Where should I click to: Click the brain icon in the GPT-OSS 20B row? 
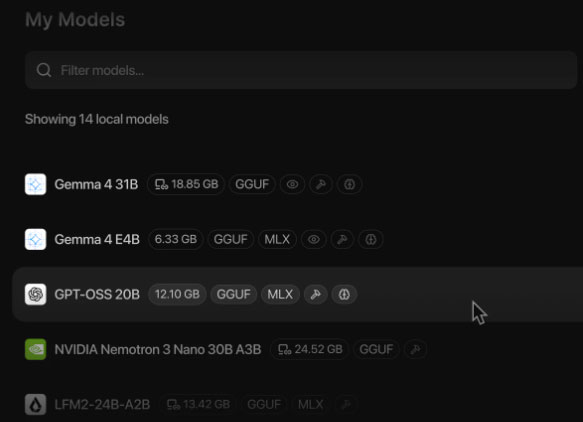344,294
